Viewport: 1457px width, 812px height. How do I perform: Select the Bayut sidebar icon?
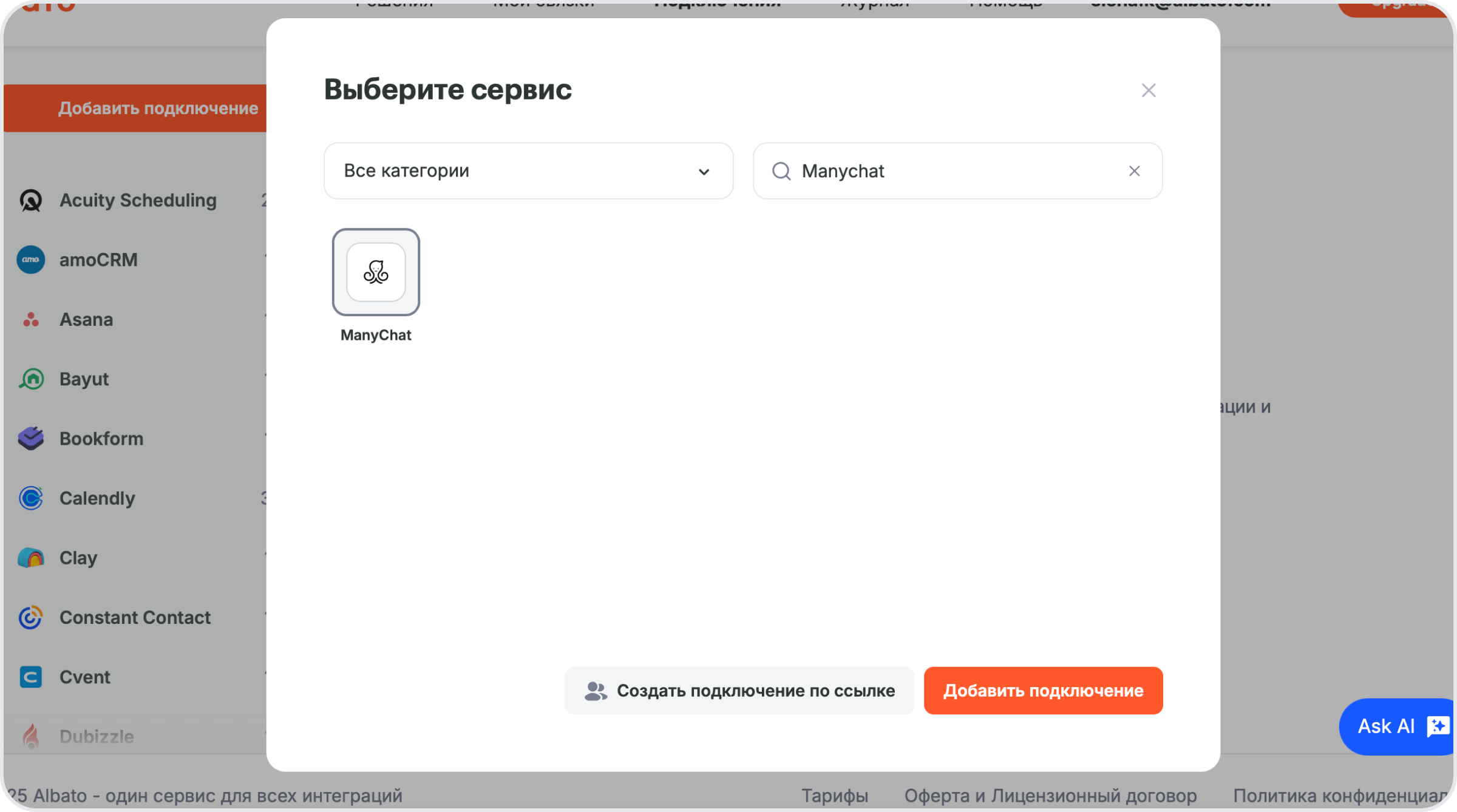(x=31, y=379)
